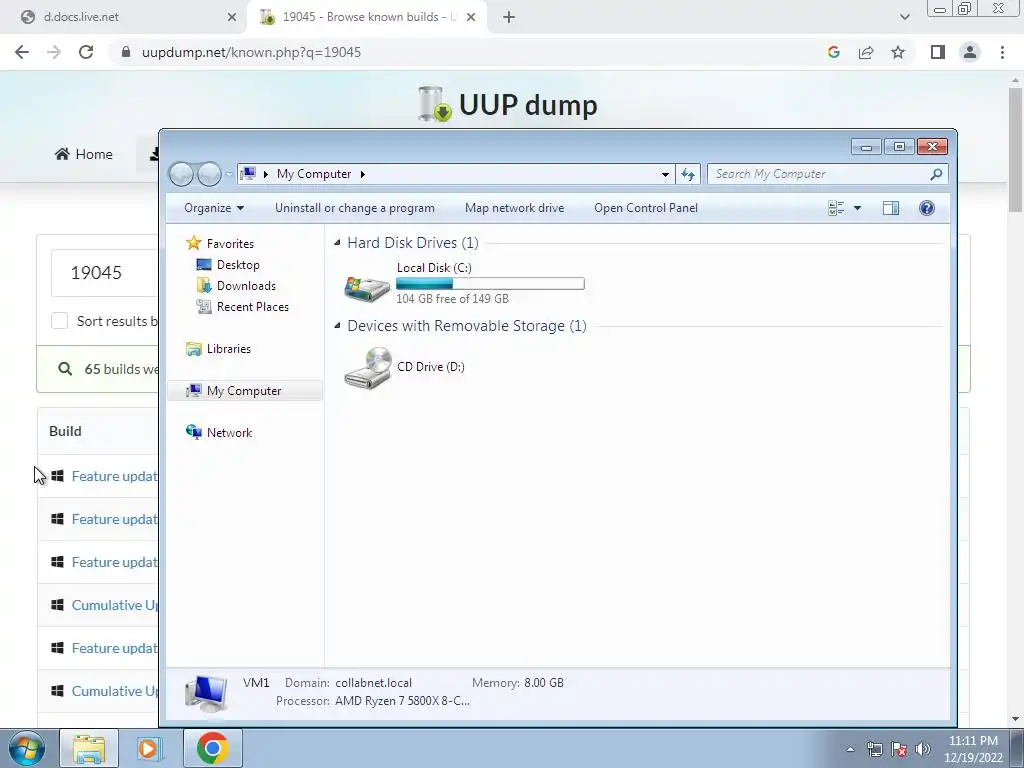Click the first Feature update build link
The image size is (1024, 768).
point(114,476)
